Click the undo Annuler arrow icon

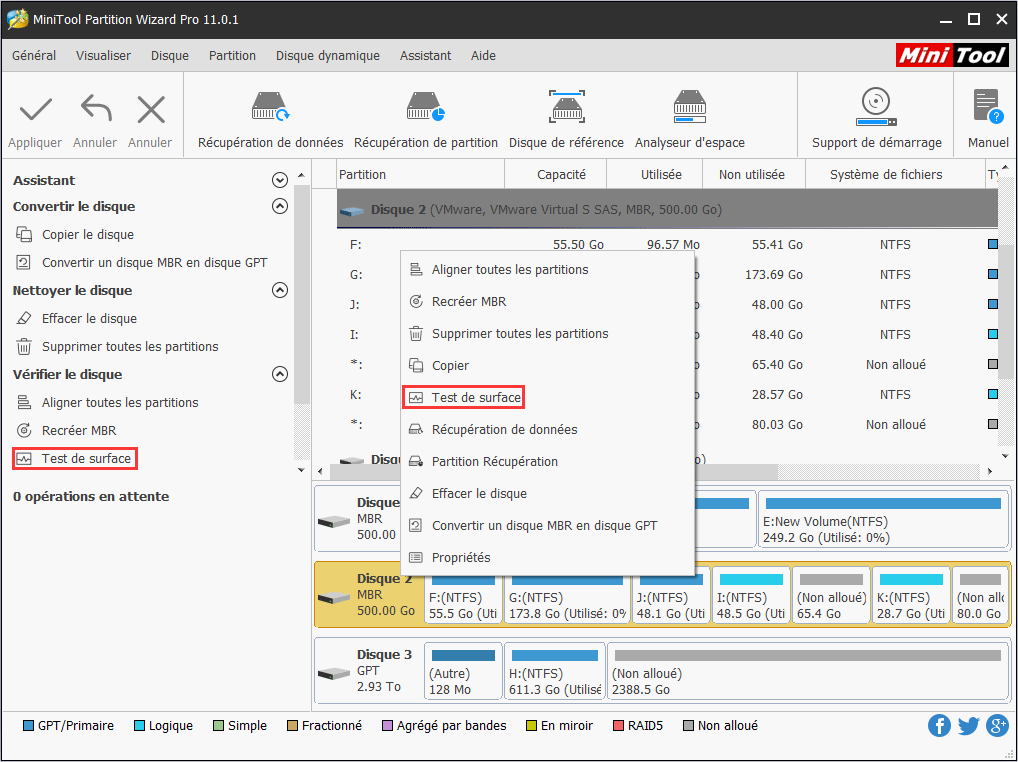pos(95,109)
